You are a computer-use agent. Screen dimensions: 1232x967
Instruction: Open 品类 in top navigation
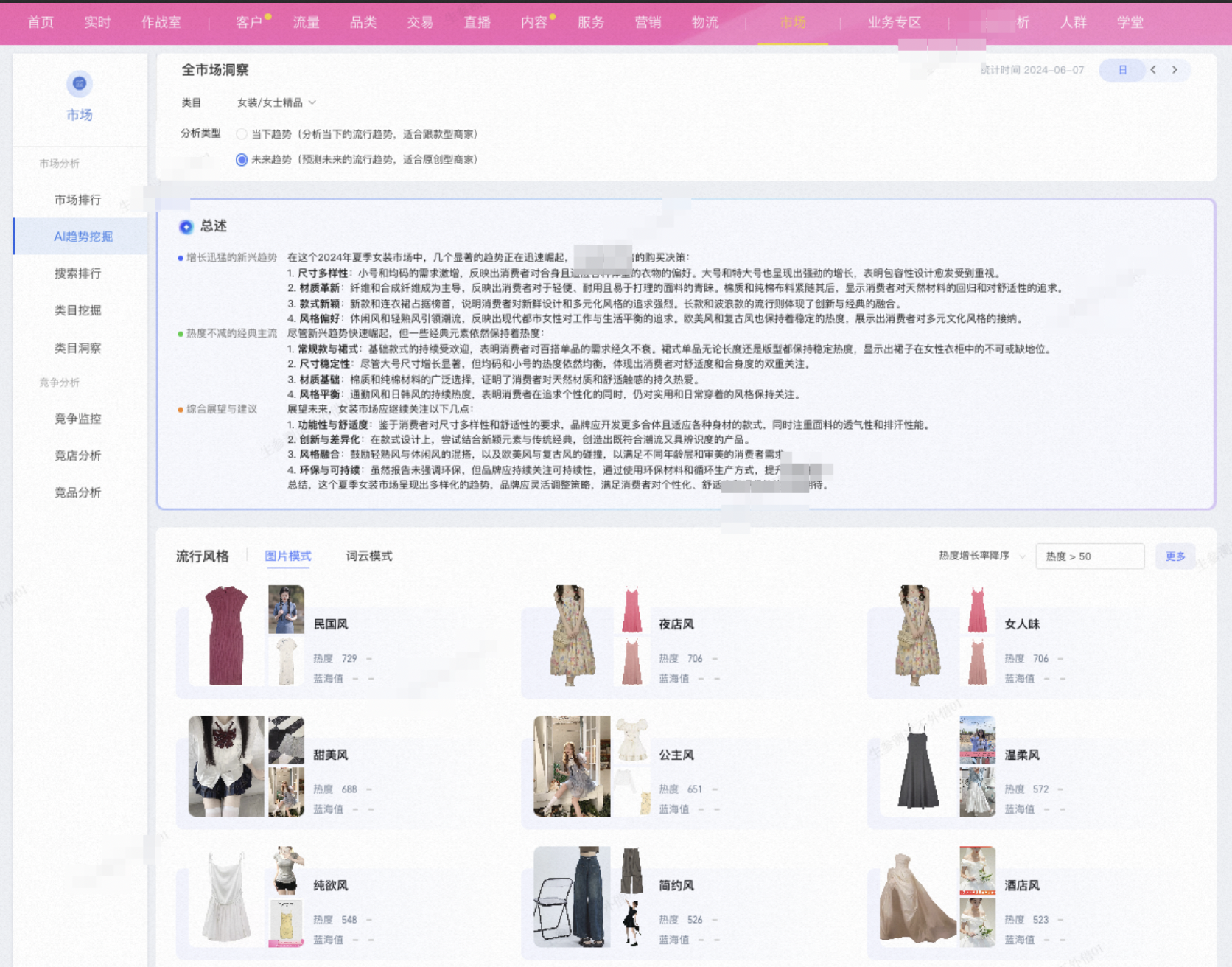click(x=363, y=22)
